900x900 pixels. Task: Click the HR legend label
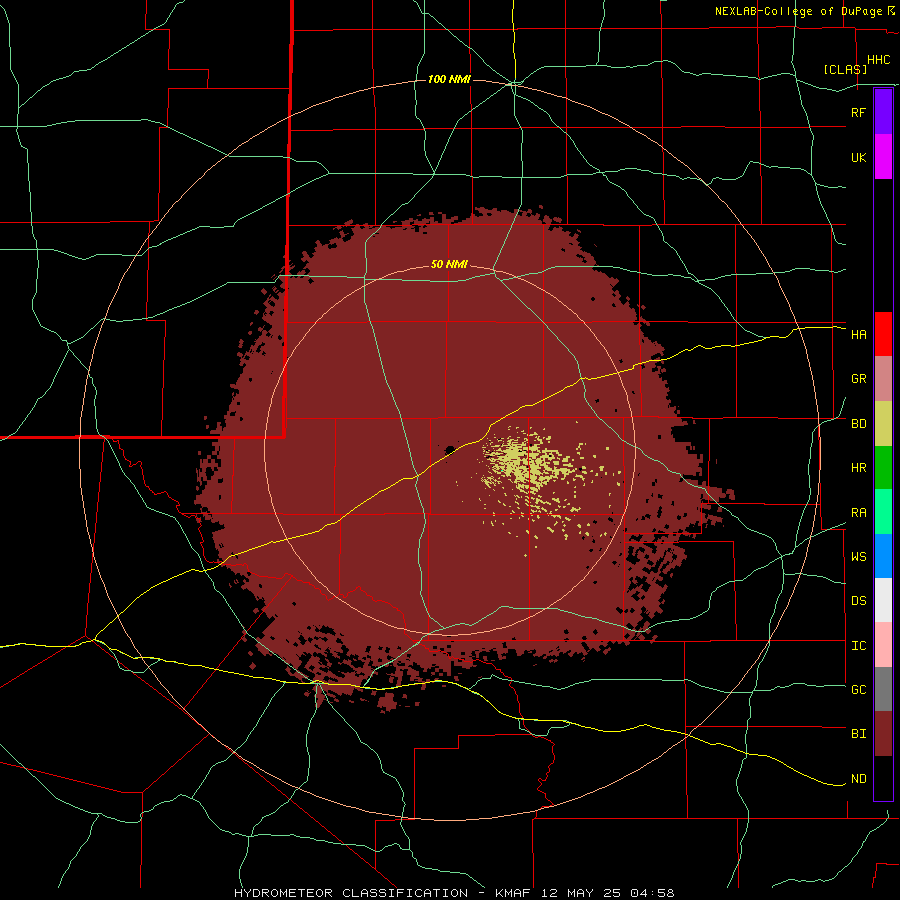point(858,468)
